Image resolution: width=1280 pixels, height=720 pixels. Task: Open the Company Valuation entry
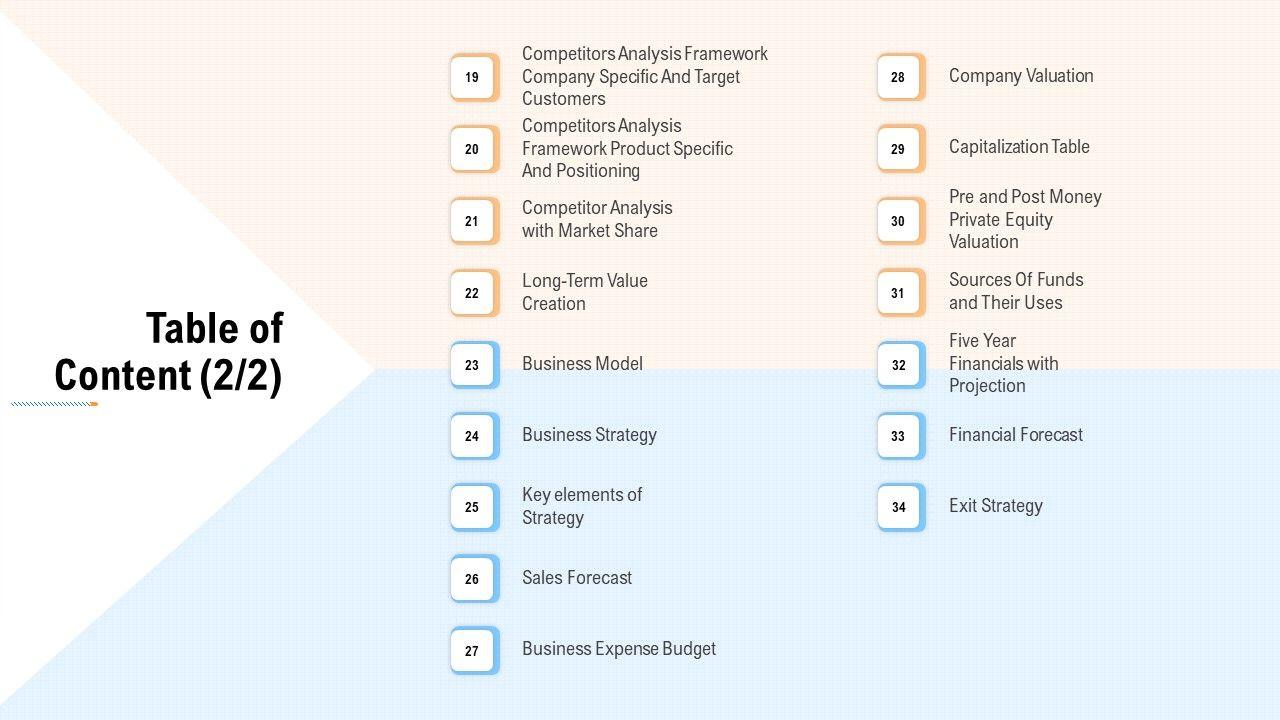1021,76
